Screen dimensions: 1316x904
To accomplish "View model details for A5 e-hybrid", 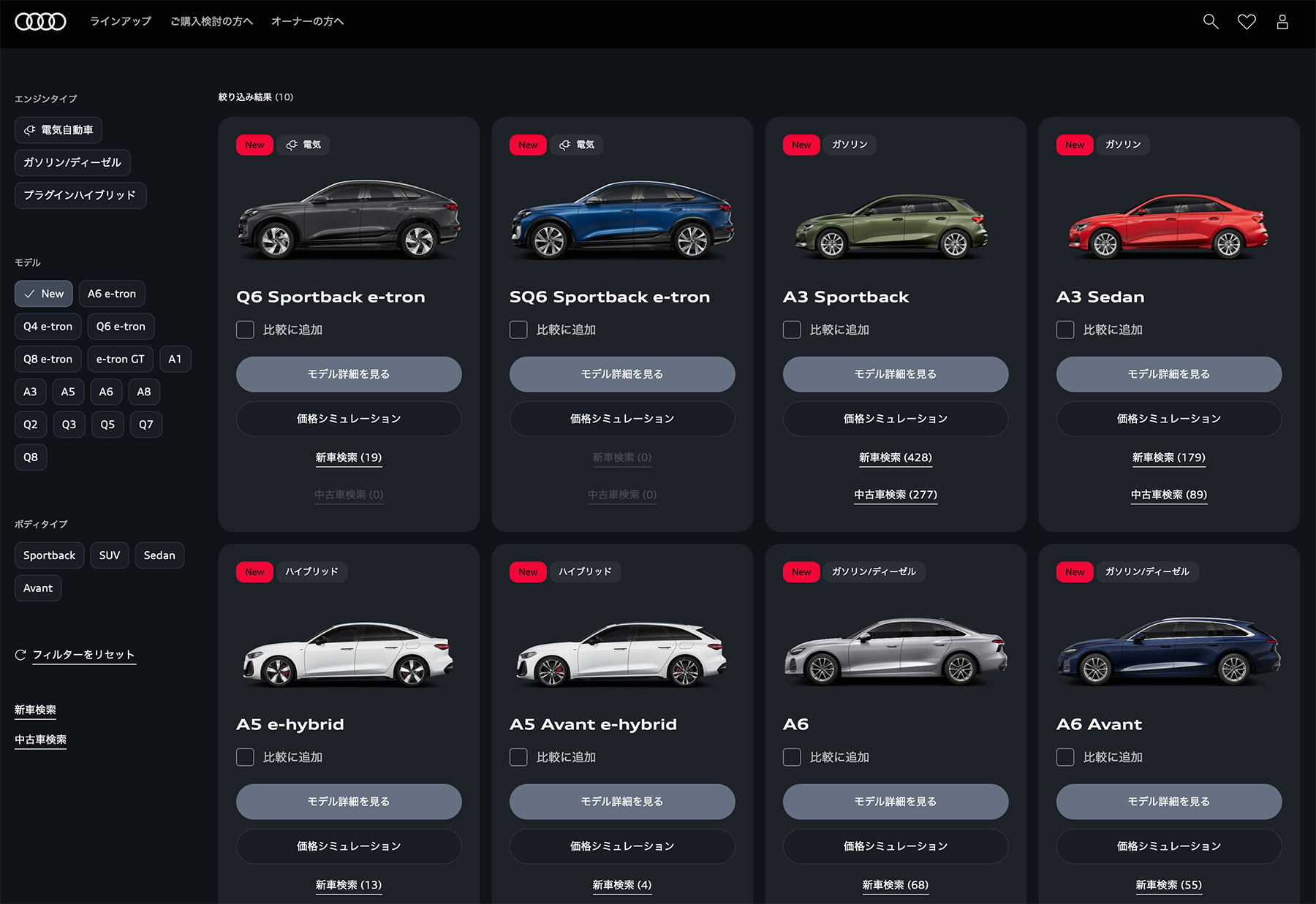I will (349, 802).
